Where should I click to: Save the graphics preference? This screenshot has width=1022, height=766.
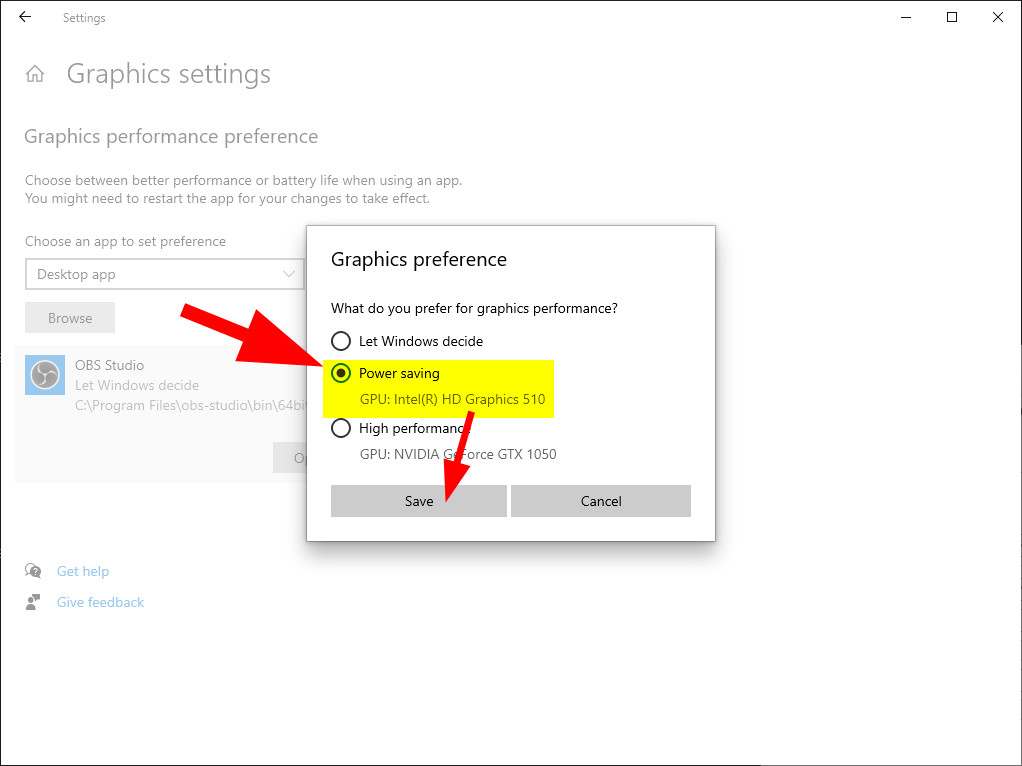pos(418,501)
